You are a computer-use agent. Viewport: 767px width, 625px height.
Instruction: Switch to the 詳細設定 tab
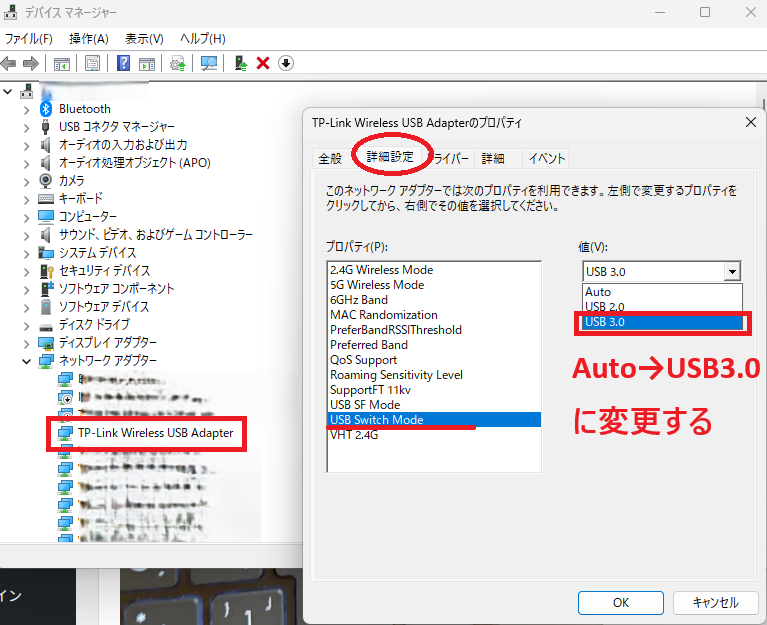(390, 156)
